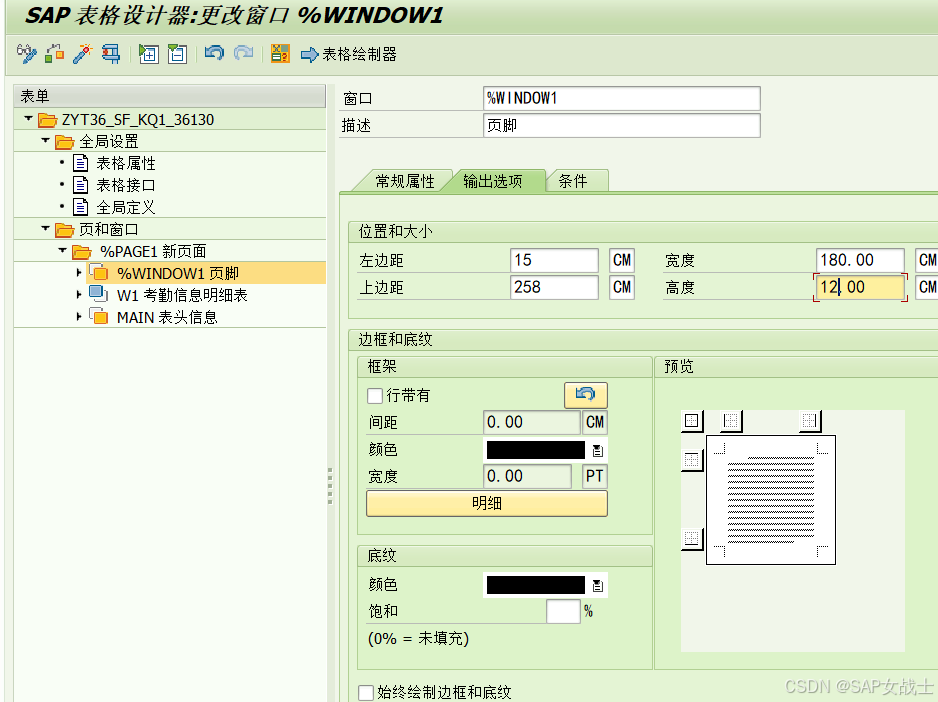Click the expand subtree toolbar icon
Viewport: 938px width, 702px height.
[x=148, y=54]
